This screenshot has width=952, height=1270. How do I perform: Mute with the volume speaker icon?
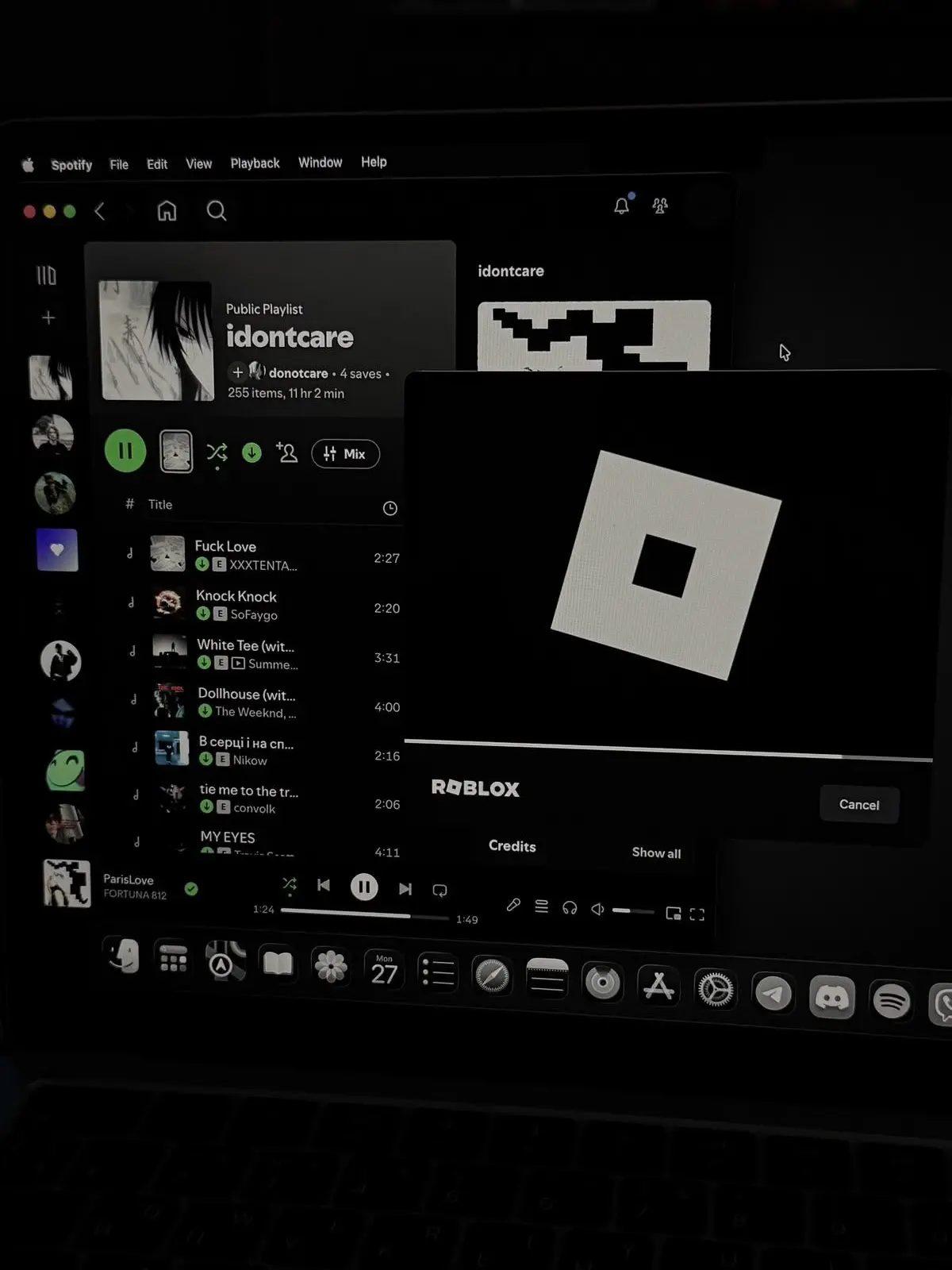pos(597,910)
